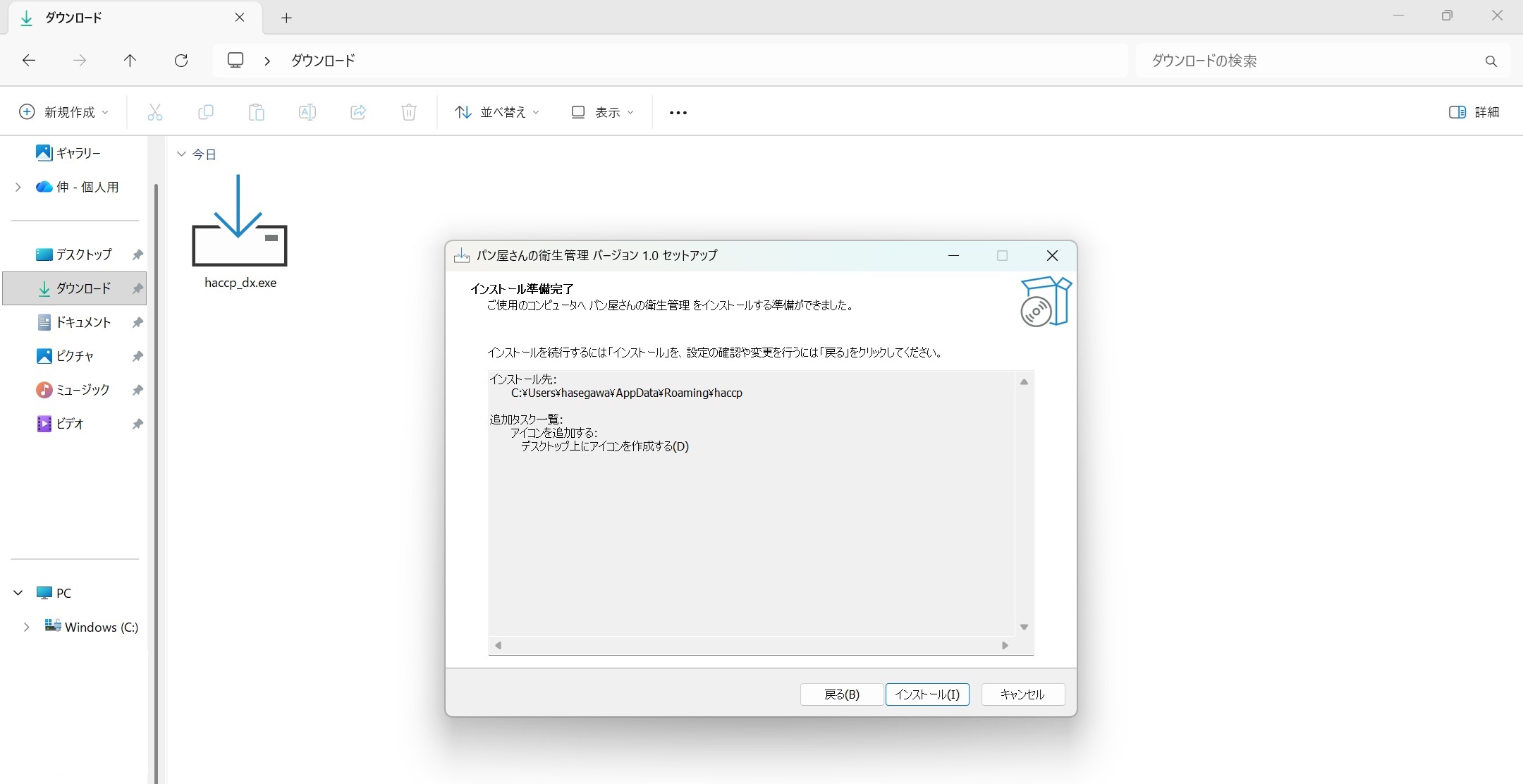
Task: Click the Copy icon in the toolbar
Action: [x=206, y=112]
